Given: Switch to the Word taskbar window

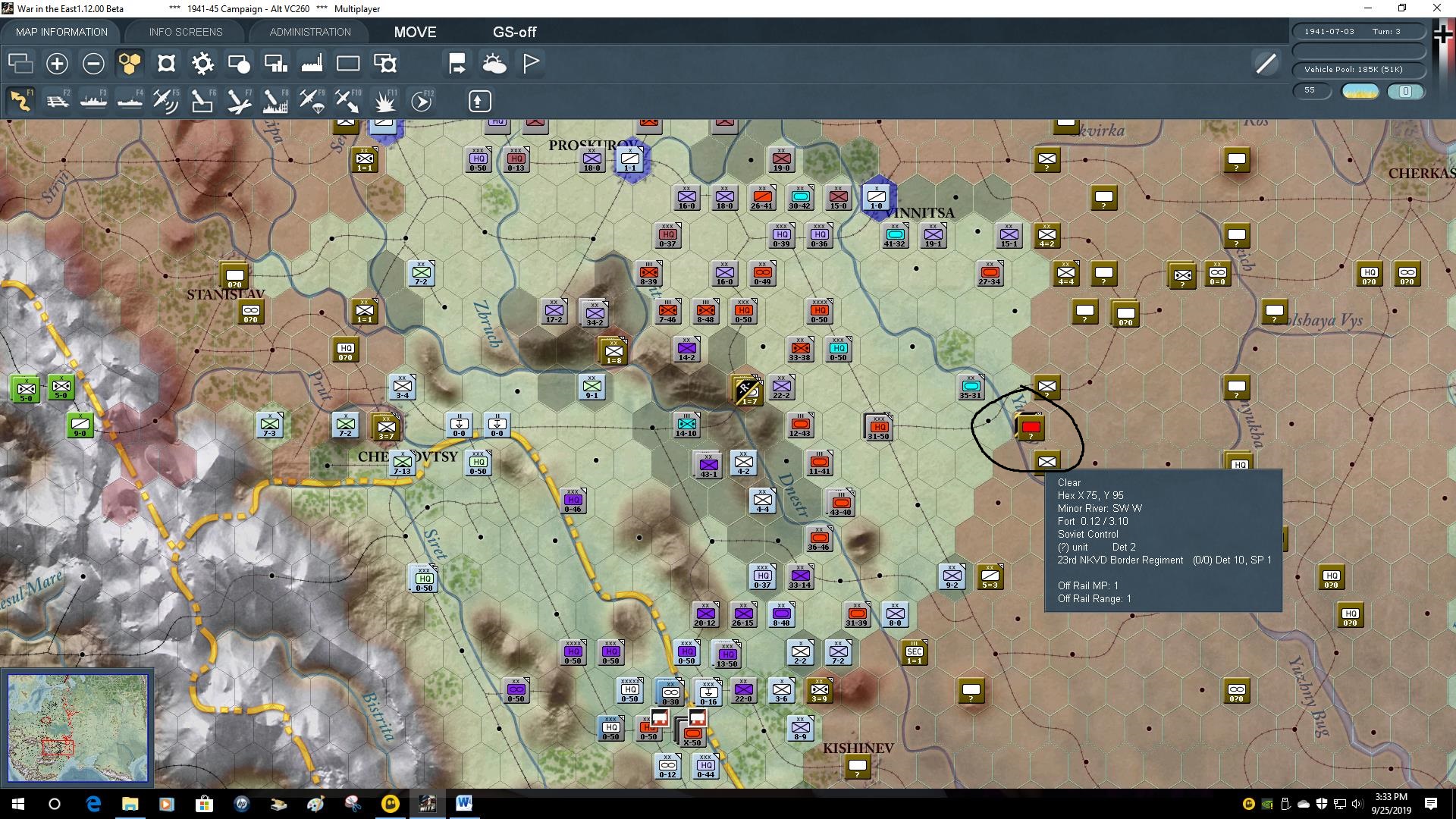Looking at the screenshot, I should click(x=464, y=804).
